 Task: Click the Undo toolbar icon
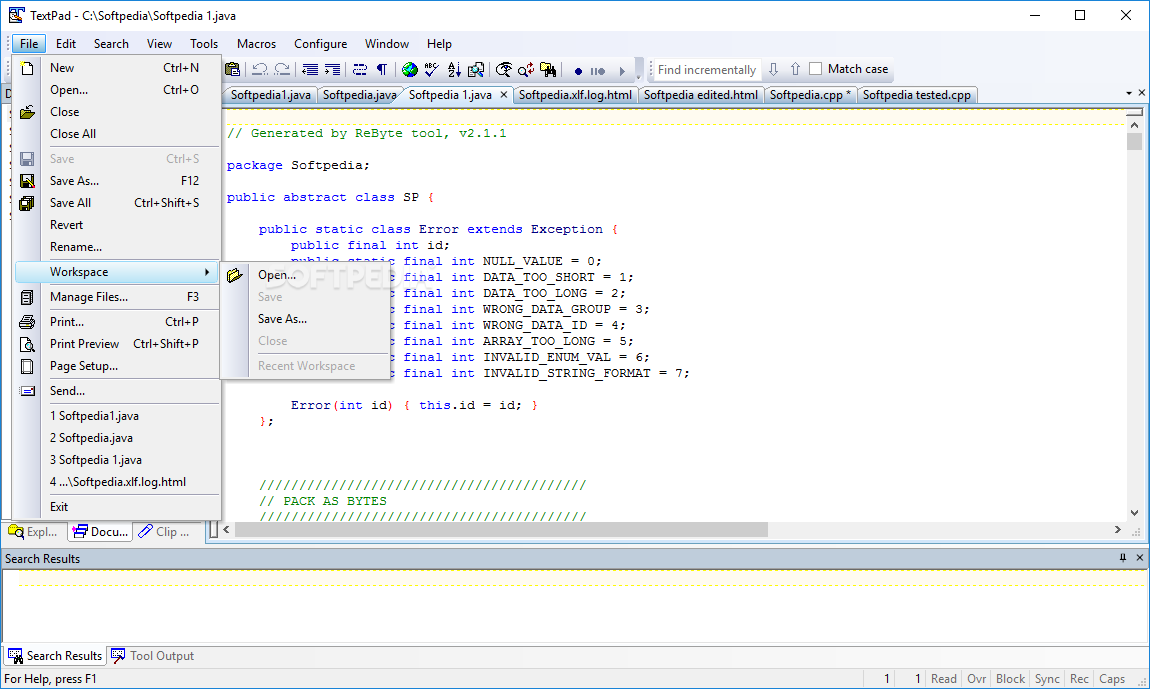[260, 69]
